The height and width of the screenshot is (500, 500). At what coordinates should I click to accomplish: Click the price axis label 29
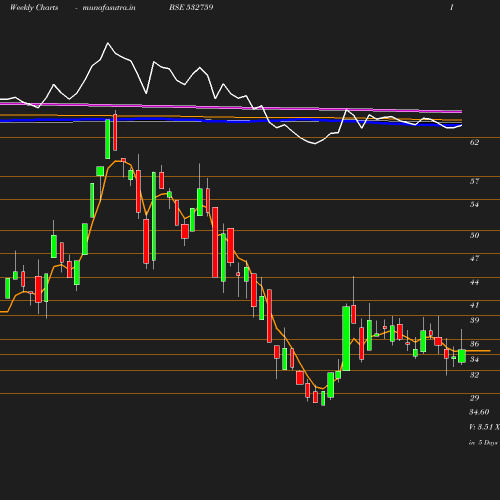(x=474, y=398)
